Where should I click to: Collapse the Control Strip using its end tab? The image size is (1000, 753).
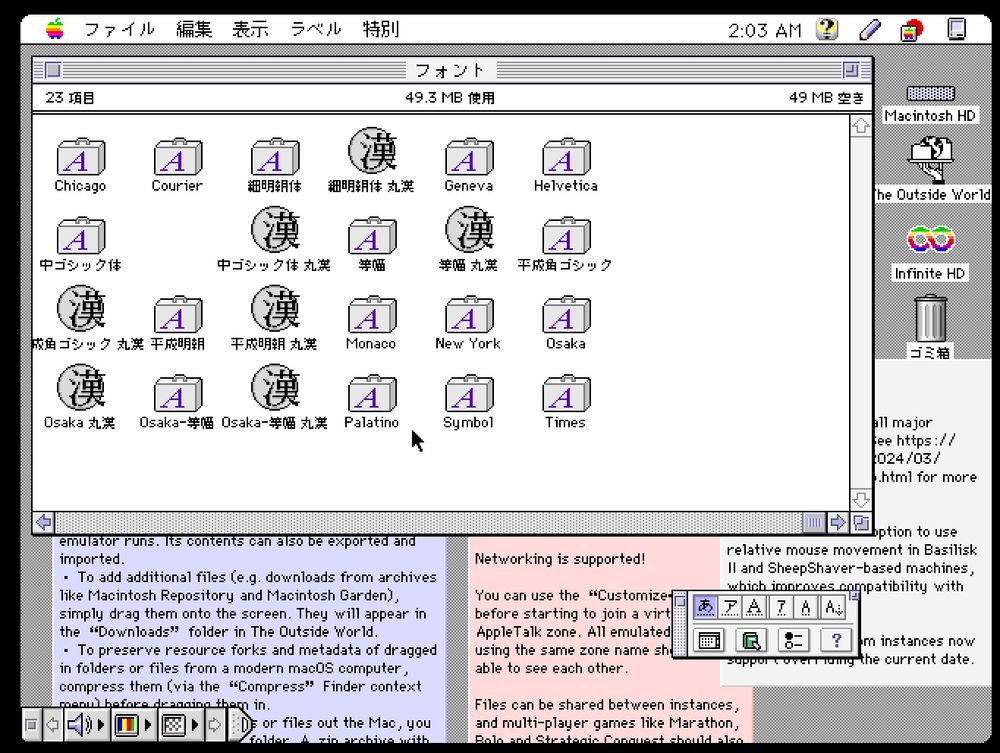tap(242, 725)
